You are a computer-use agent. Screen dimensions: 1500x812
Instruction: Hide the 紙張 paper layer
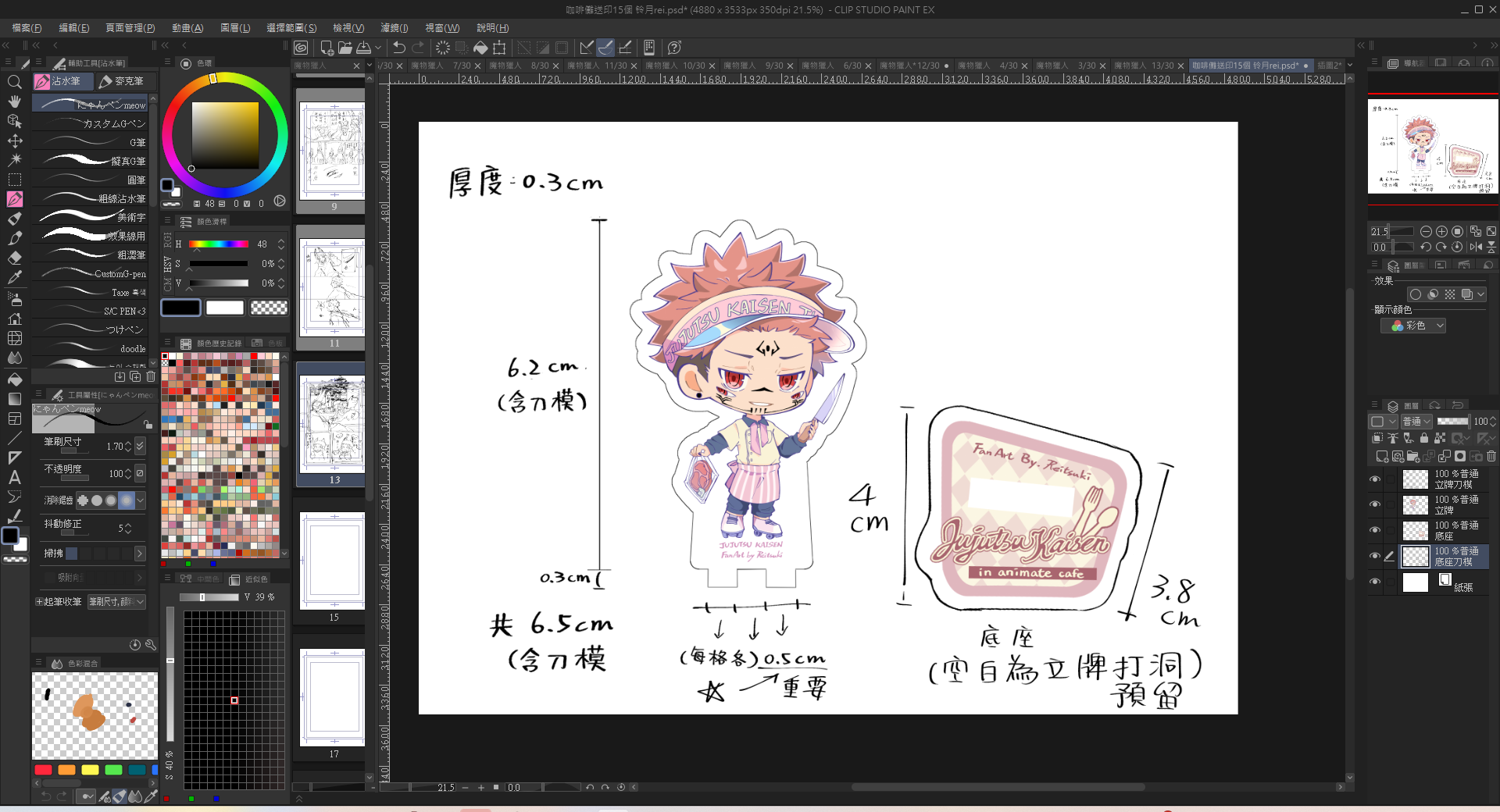1375,582
